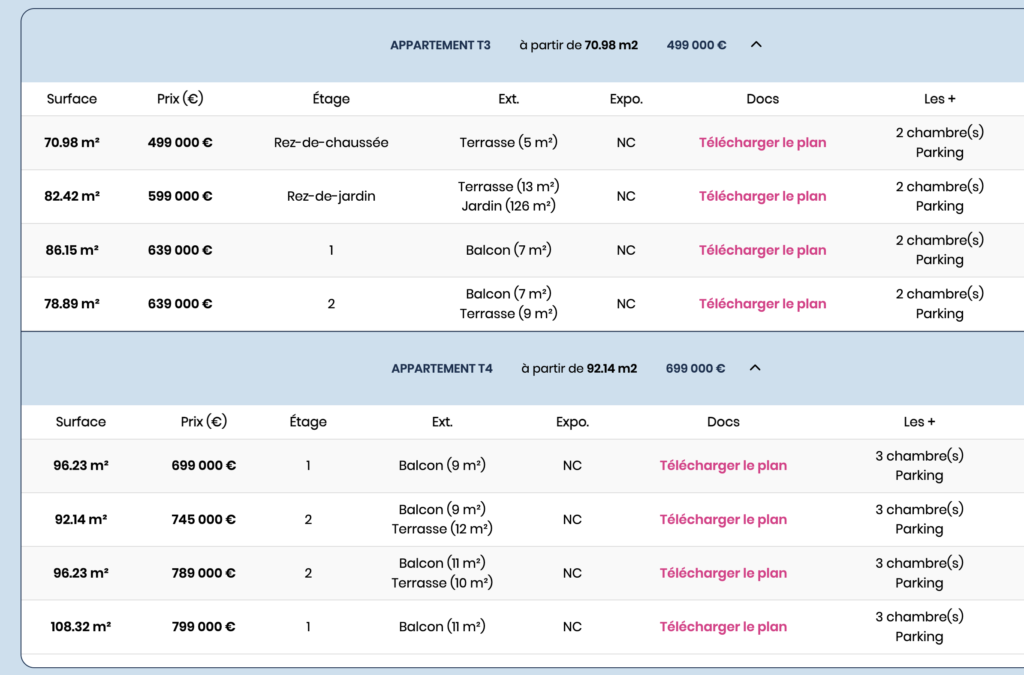
Task: Click the Docs column header in the T3 table
Action: pos(762,99)
